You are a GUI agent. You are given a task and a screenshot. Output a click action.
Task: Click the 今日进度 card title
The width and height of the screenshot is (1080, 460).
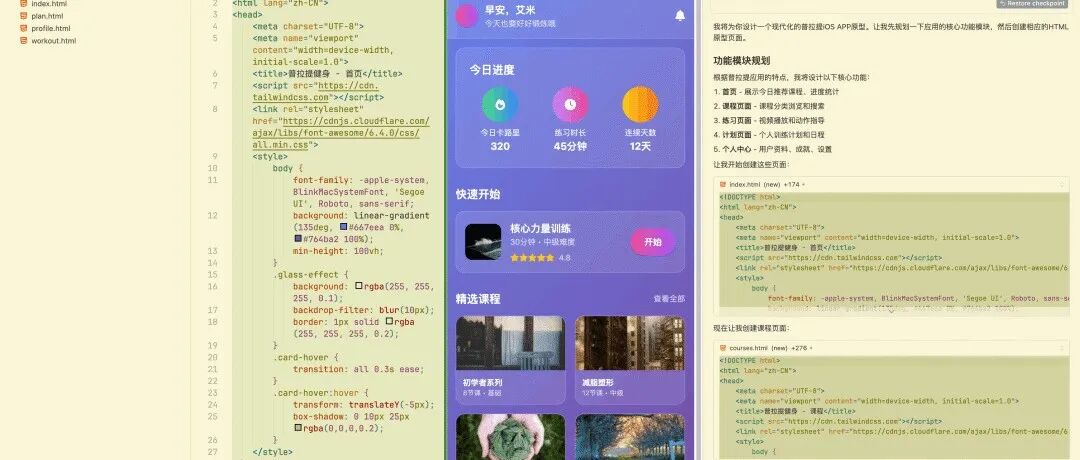coord(492,70)
